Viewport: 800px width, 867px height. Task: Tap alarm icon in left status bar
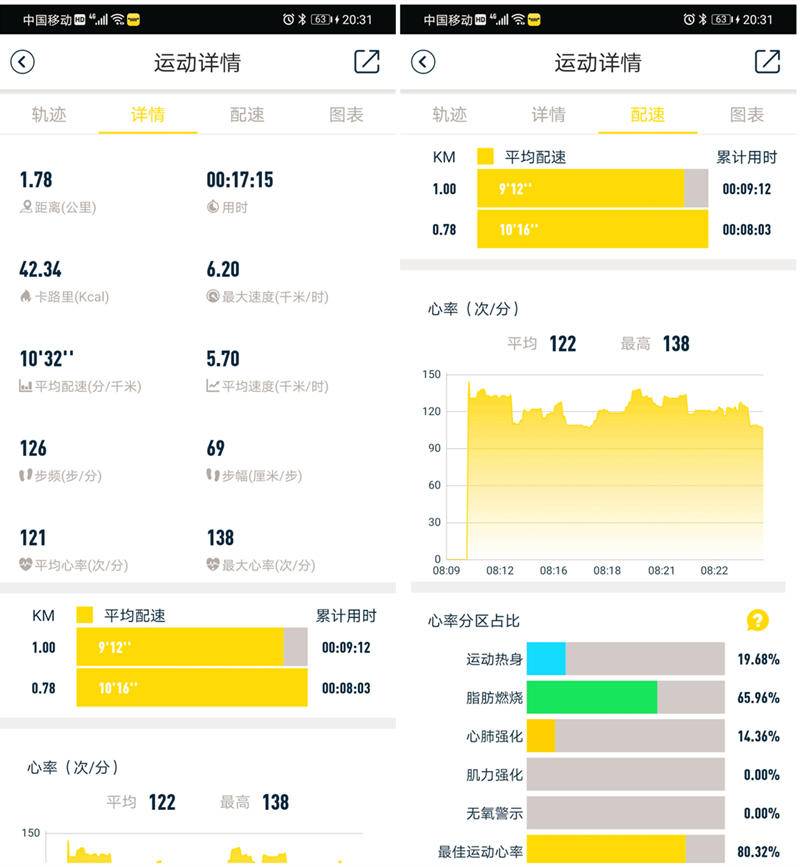[288, 19]
